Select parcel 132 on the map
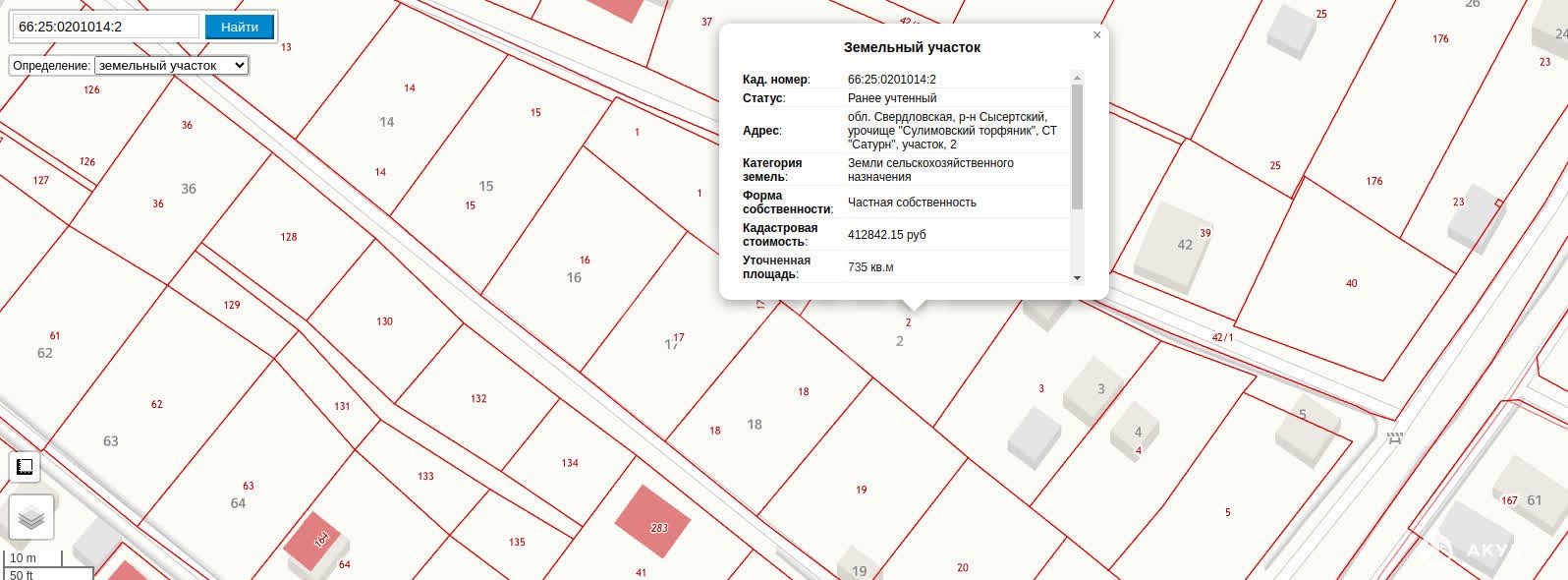 (478, 398)
